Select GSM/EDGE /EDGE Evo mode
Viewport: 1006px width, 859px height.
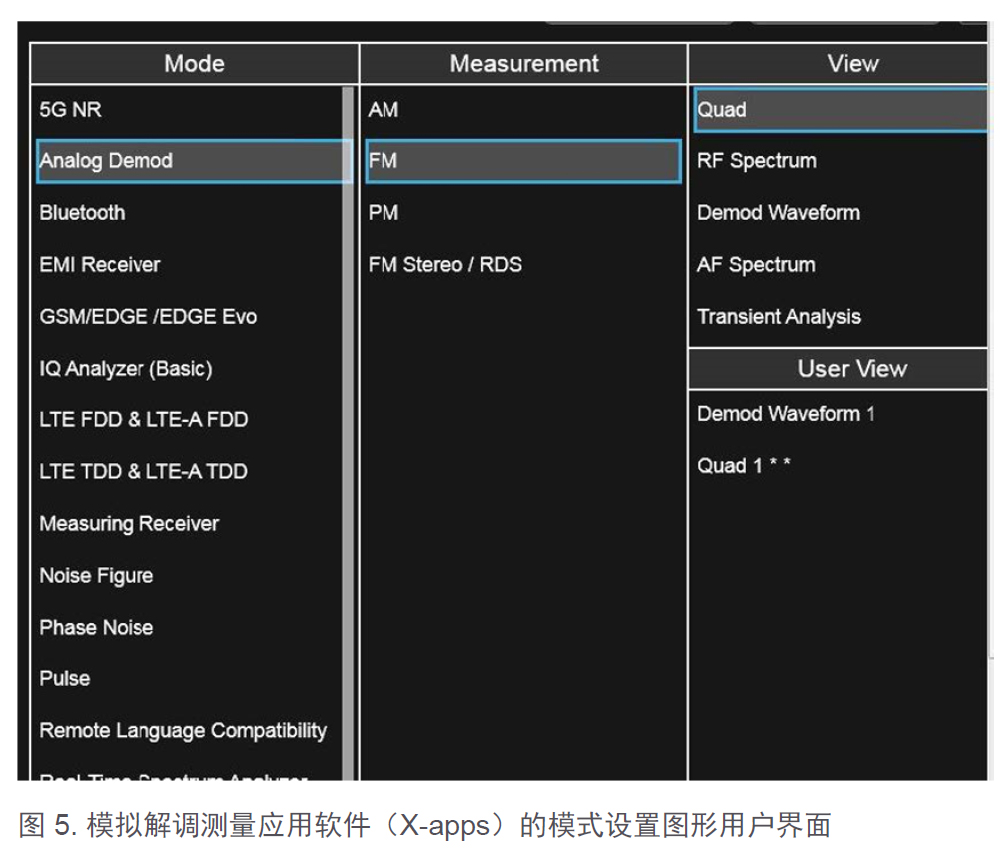[x=148, y=317]
